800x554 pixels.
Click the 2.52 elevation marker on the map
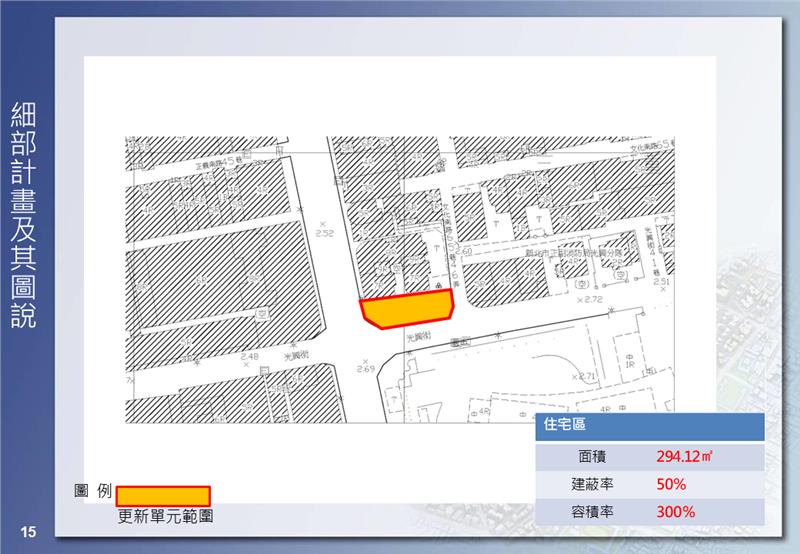click(x=323, y=232)
